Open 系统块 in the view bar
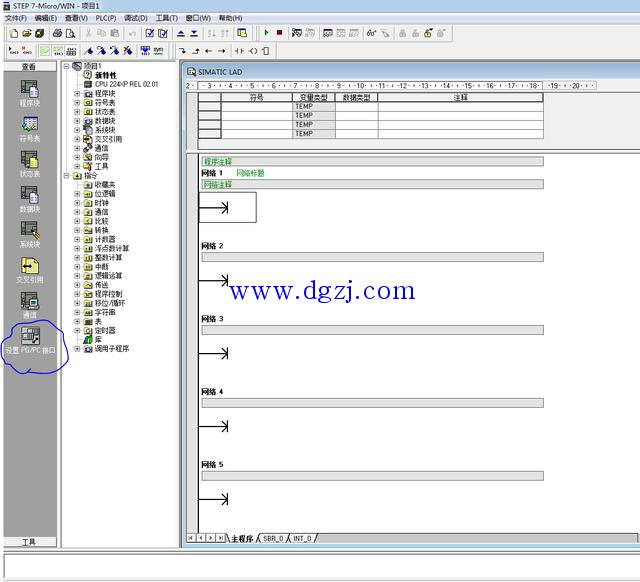 pyautogui.click(x=30, y=235)
